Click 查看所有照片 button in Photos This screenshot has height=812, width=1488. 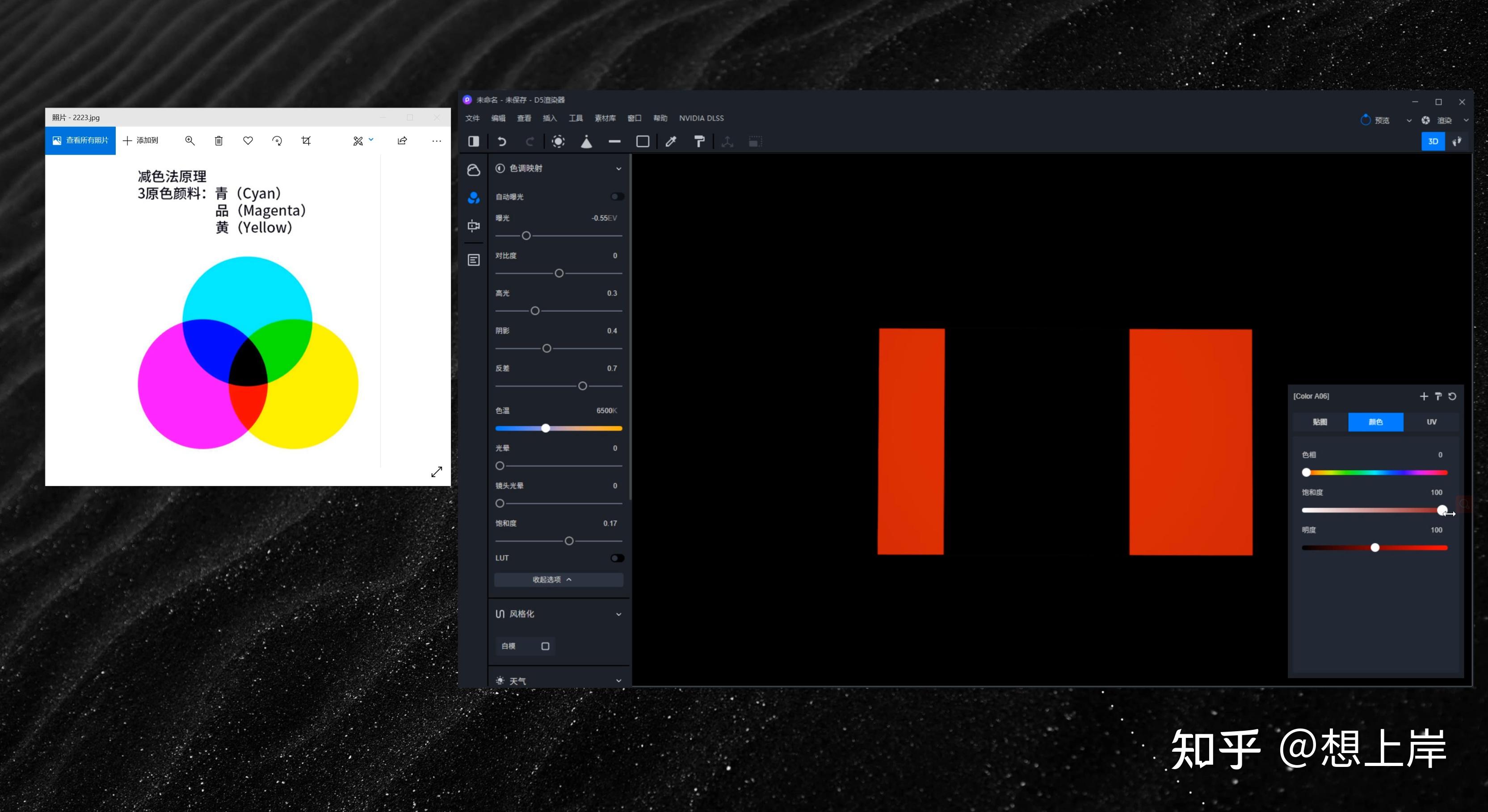tap(80, 140)
